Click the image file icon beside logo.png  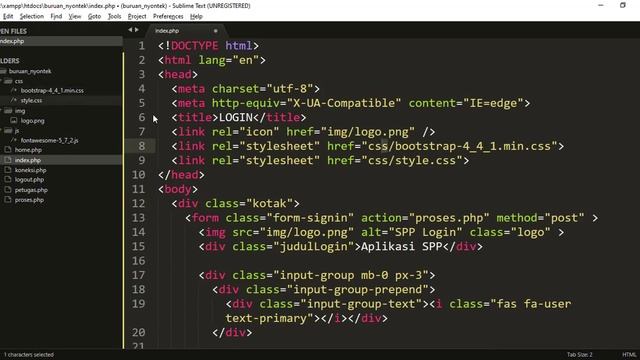point(14,120)
